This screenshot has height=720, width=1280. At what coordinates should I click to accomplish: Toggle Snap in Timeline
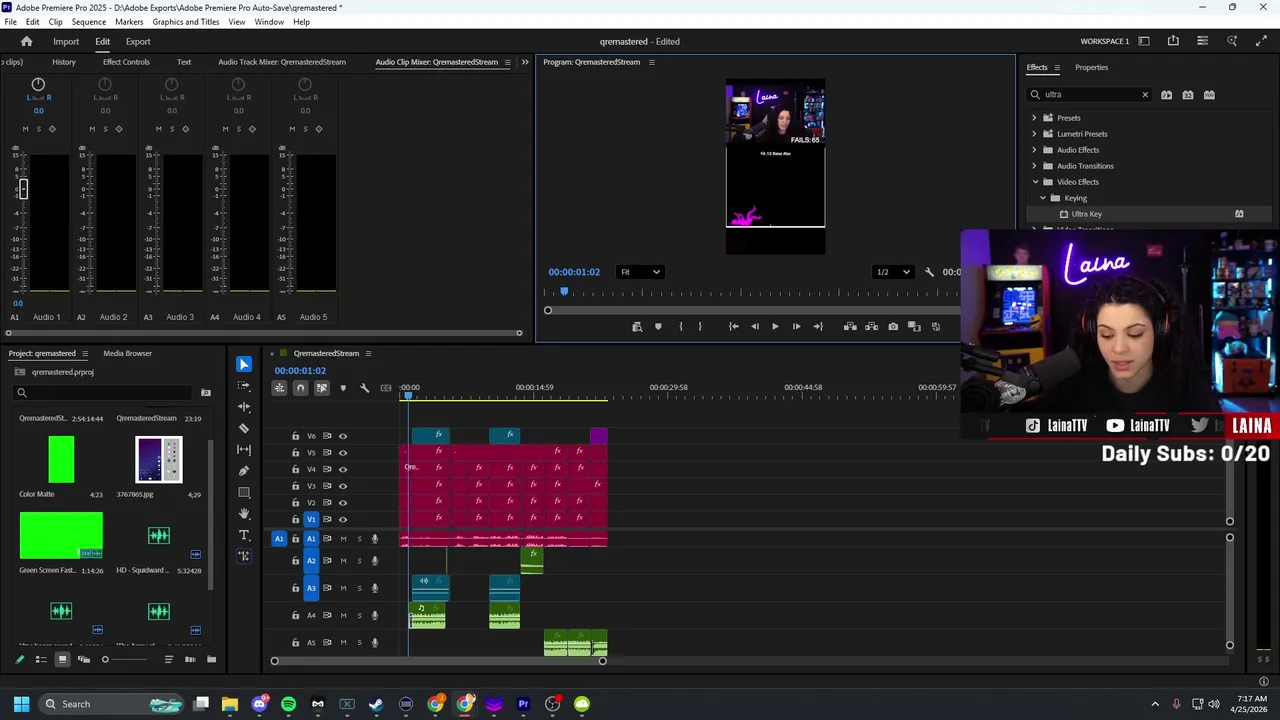click(x=300, y=388)
